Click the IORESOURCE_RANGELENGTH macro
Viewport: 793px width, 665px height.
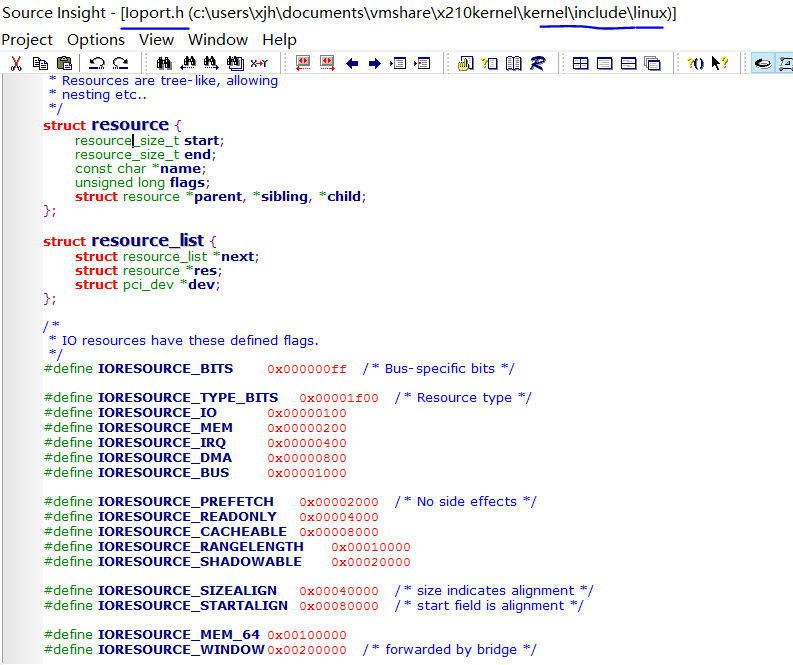201,547
